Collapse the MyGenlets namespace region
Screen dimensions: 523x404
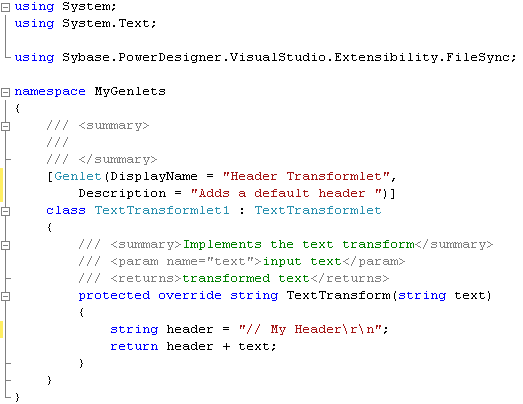(x=5, y=92)
